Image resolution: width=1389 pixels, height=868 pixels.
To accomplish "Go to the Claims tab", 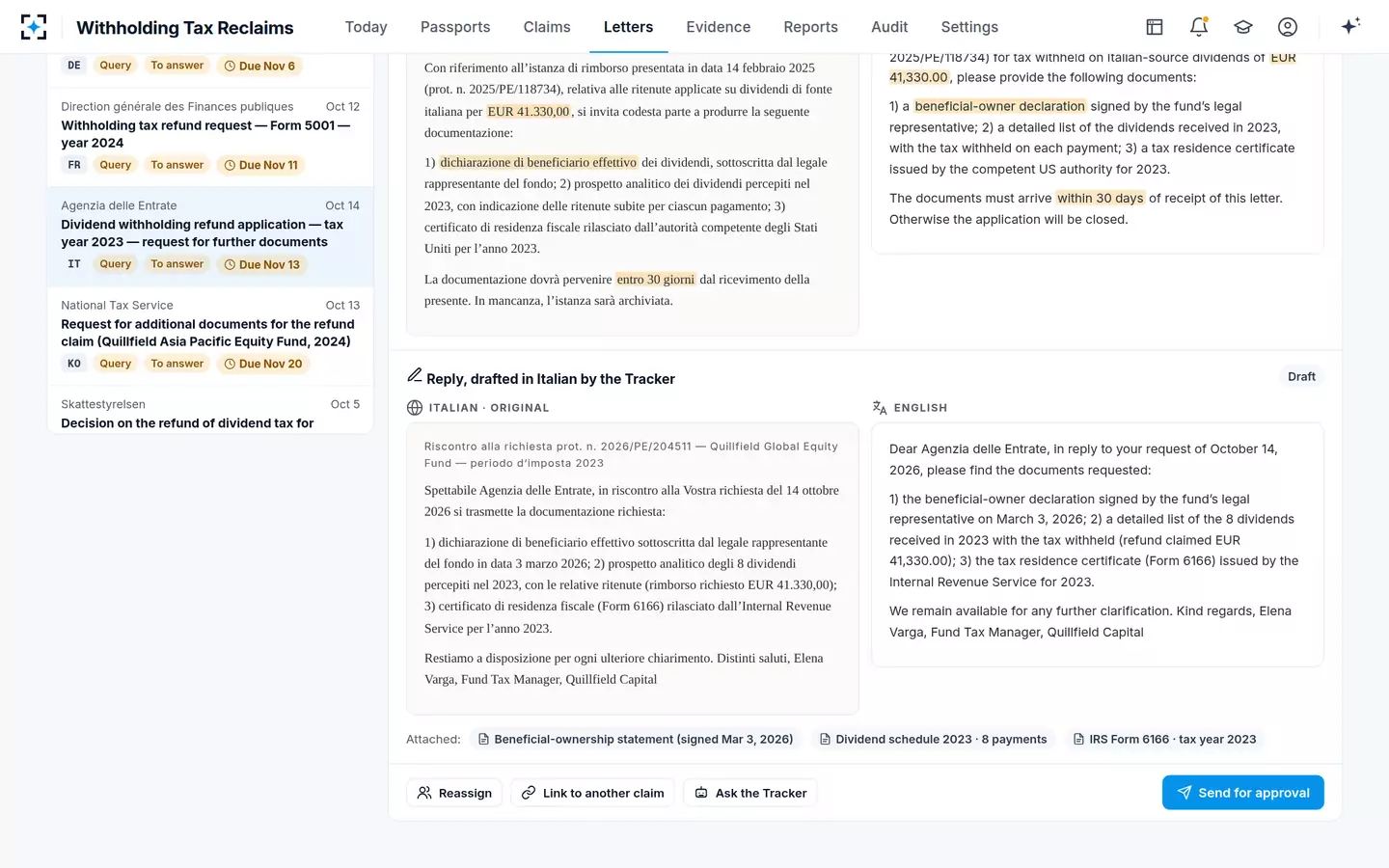I will coord(547,27).
